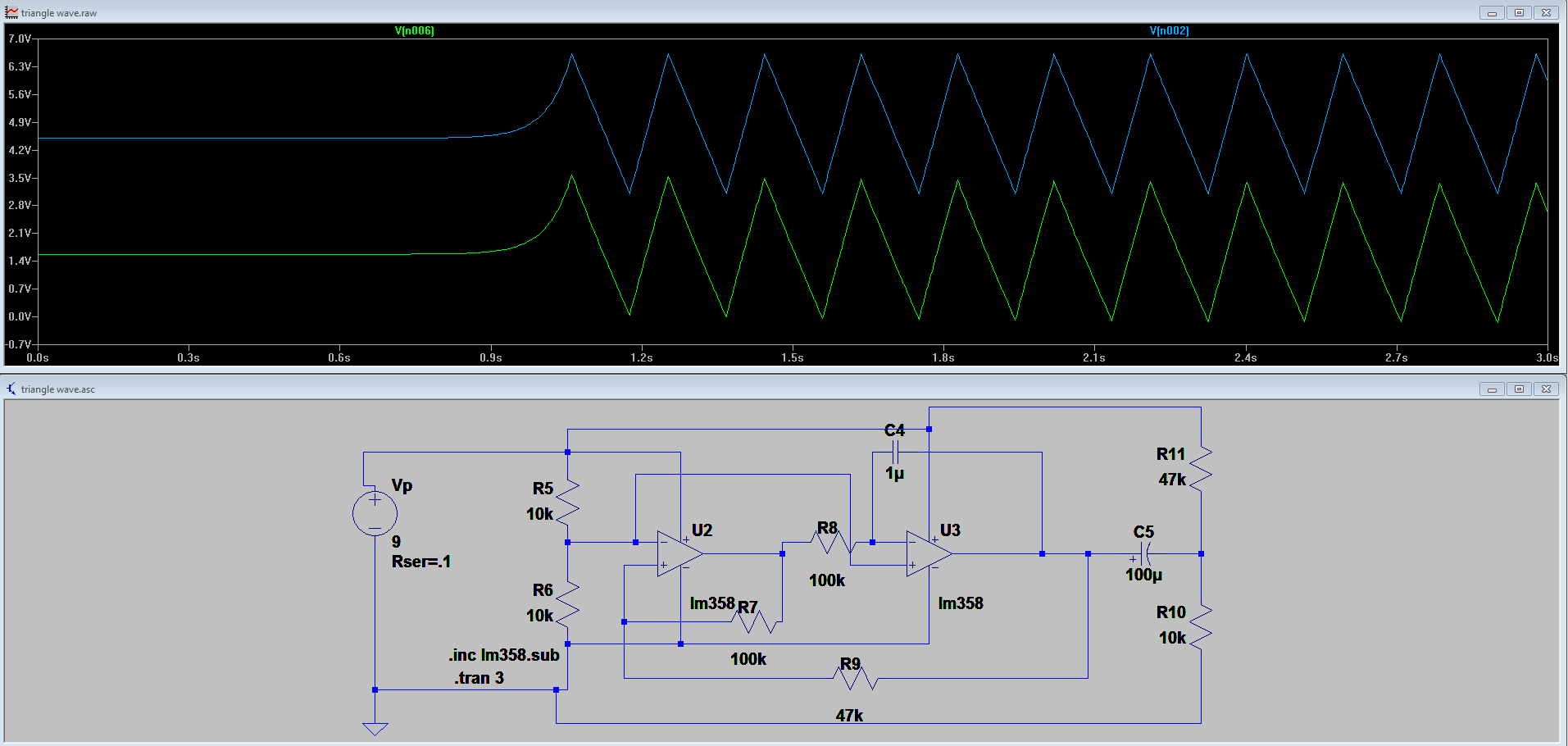Click the .tran 3 directive

point(479,678)
